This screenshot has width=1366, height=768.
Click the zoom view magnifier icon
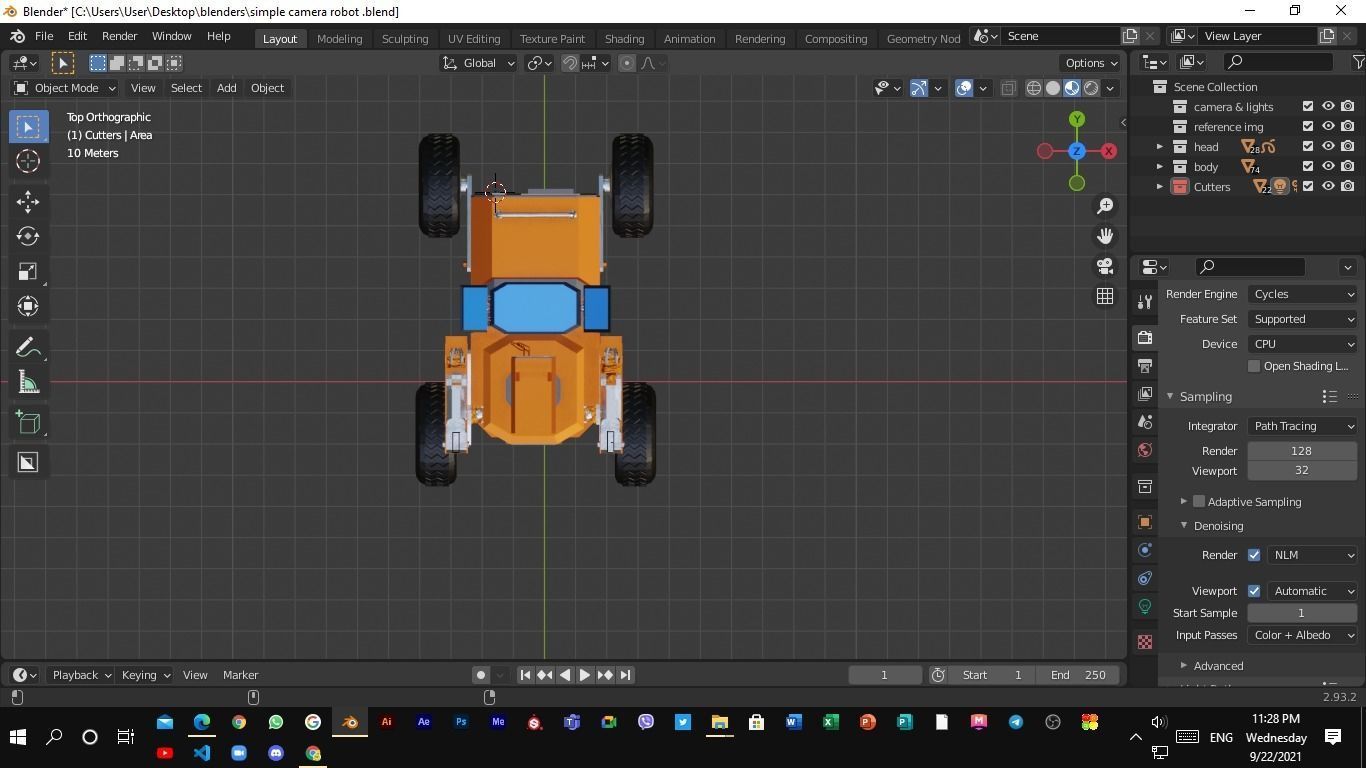pyautogui.click(x=1105, y=205)
